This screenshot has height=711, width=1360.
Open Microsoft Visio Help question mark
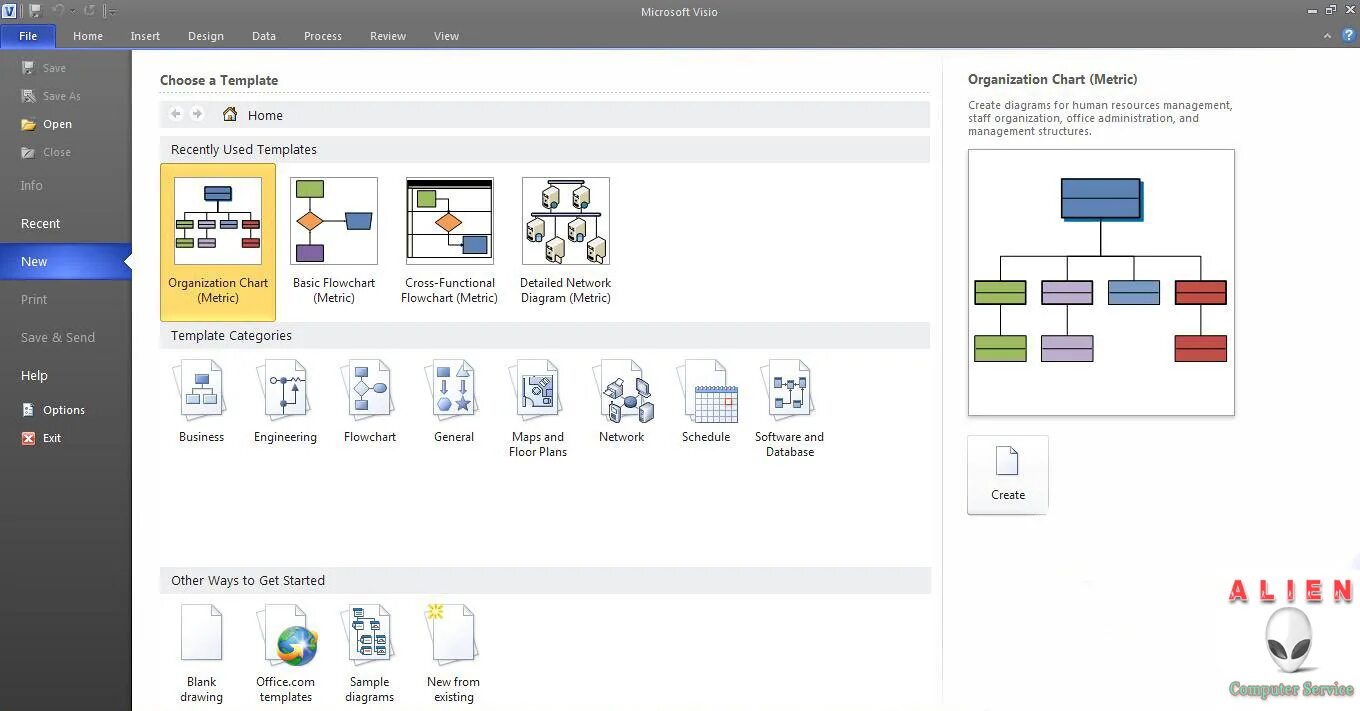[x=1348, y=35]
